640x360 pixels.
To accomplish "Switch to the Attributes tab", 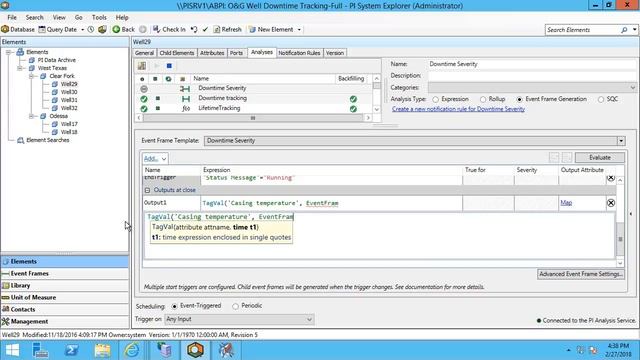I will tap(212, 53).
